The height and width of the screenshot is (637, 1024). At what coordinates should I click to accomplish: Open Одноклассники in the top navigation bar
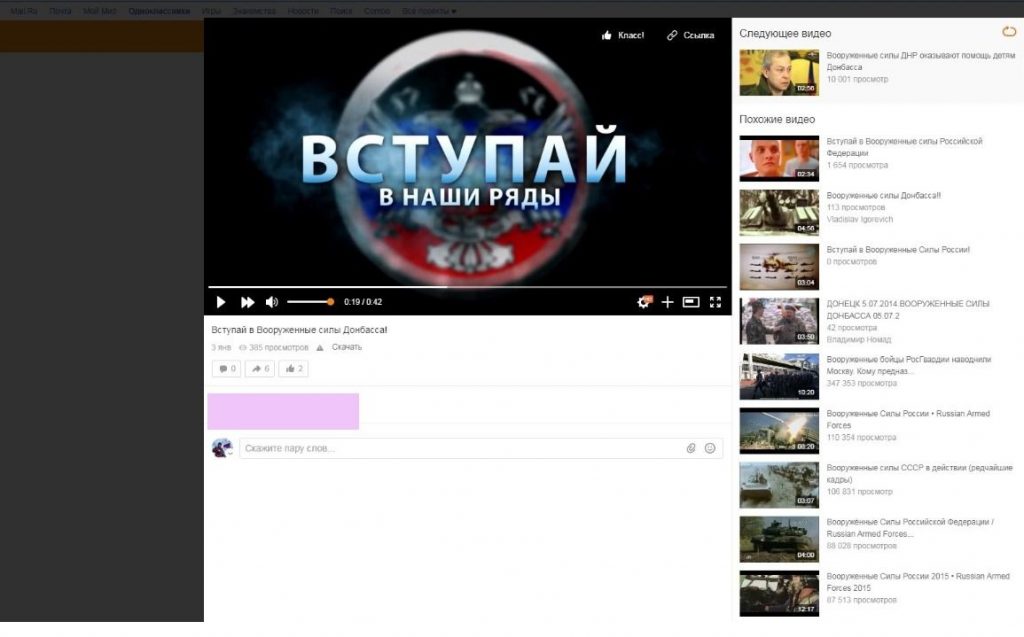(159, 11)
